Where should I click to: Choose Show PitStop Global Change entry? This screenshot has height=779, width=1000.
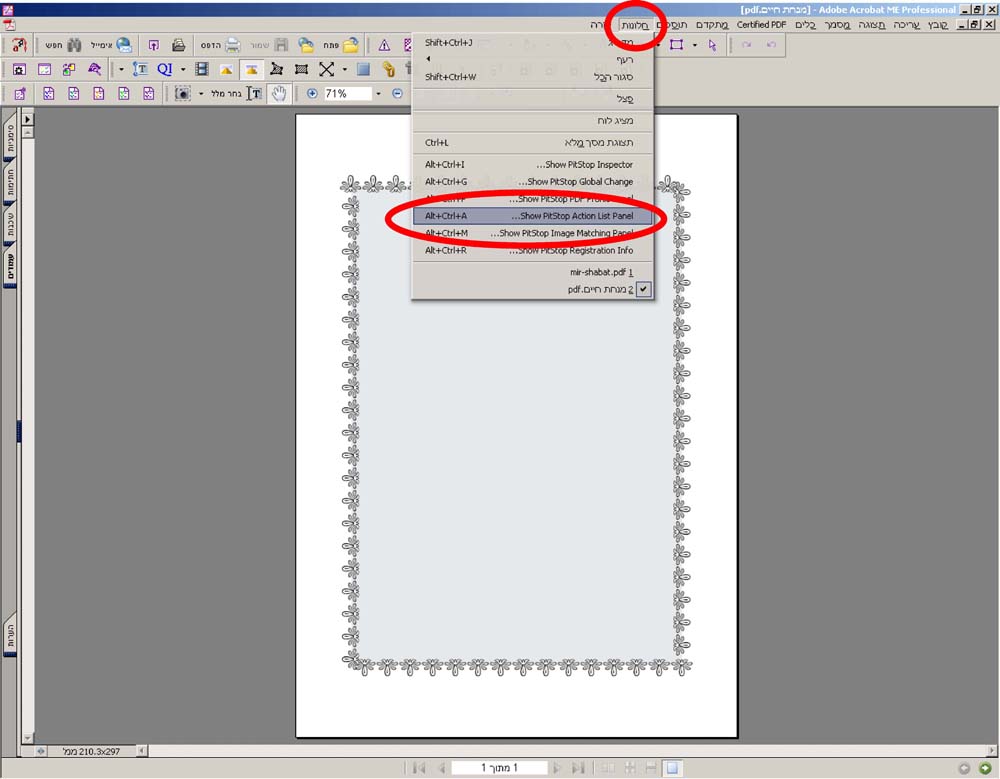533,182
